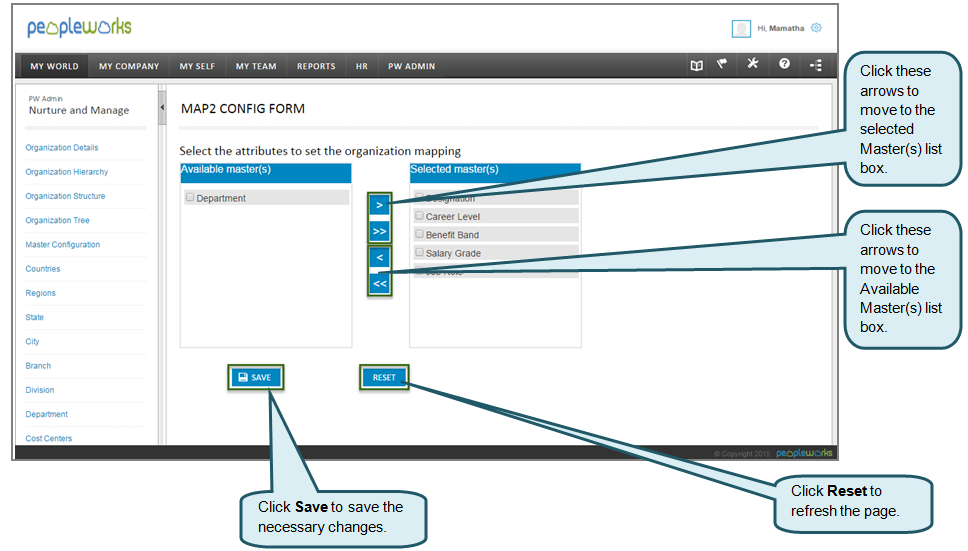This screenshot has height=551, width=968.
Task: Switch to the REPORTS menu tab
Action: pyautogui.click(x=316, y=67)
